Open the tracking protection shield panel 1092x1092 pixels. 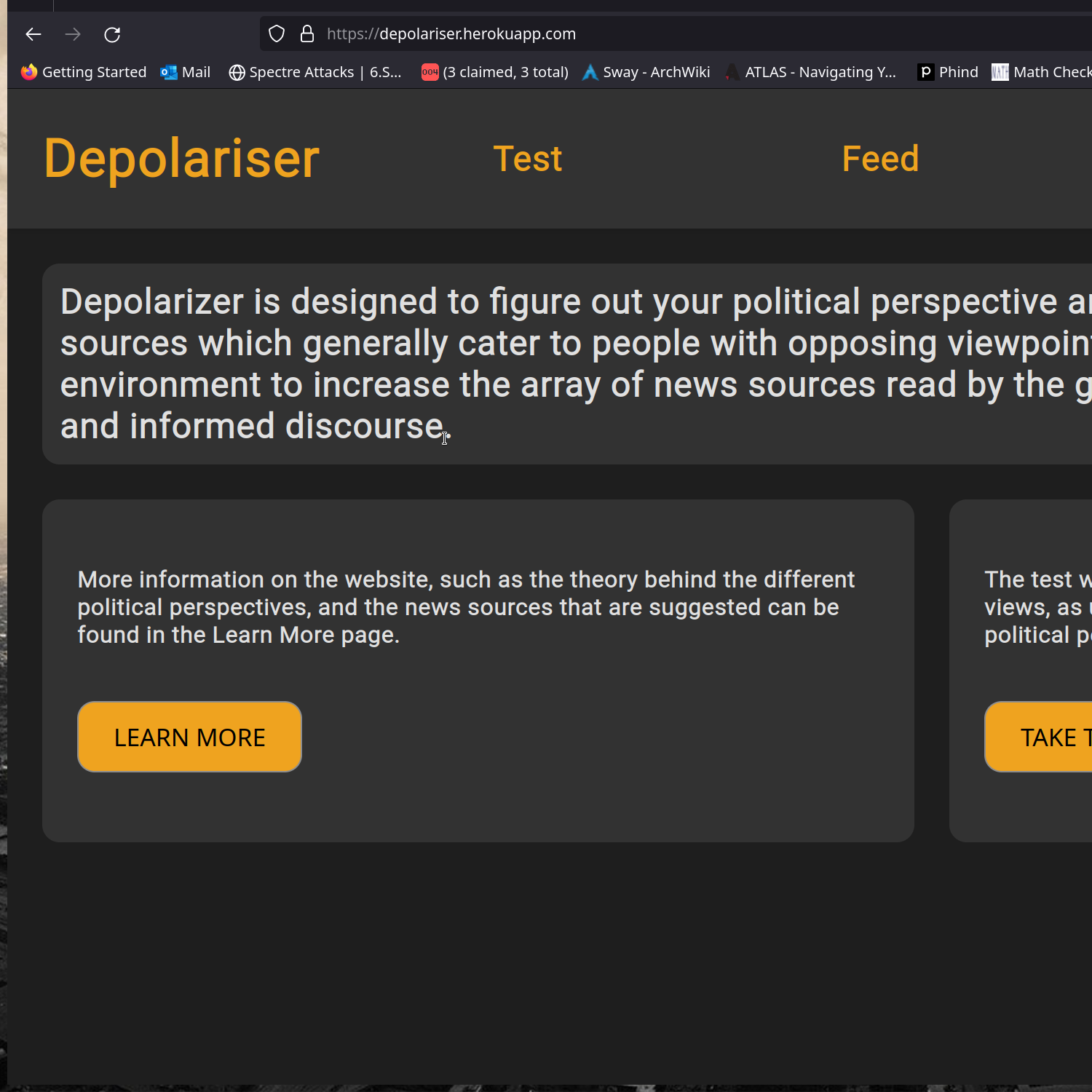276,33
